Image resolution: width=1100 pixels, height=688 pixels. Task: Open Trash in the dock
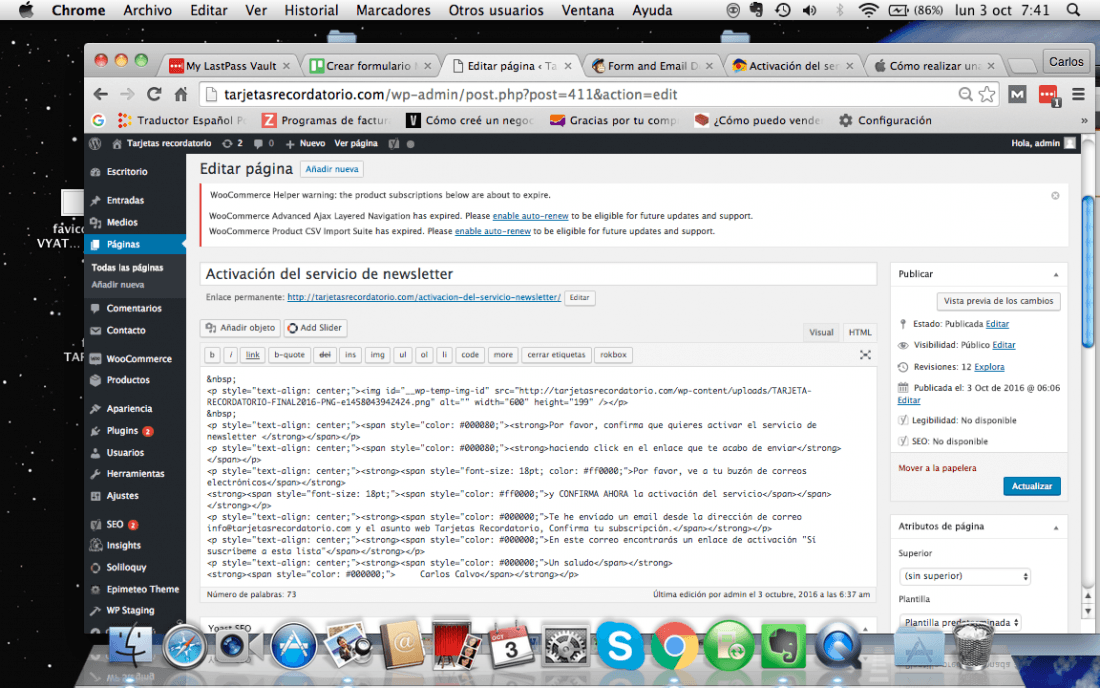point(974,645)
